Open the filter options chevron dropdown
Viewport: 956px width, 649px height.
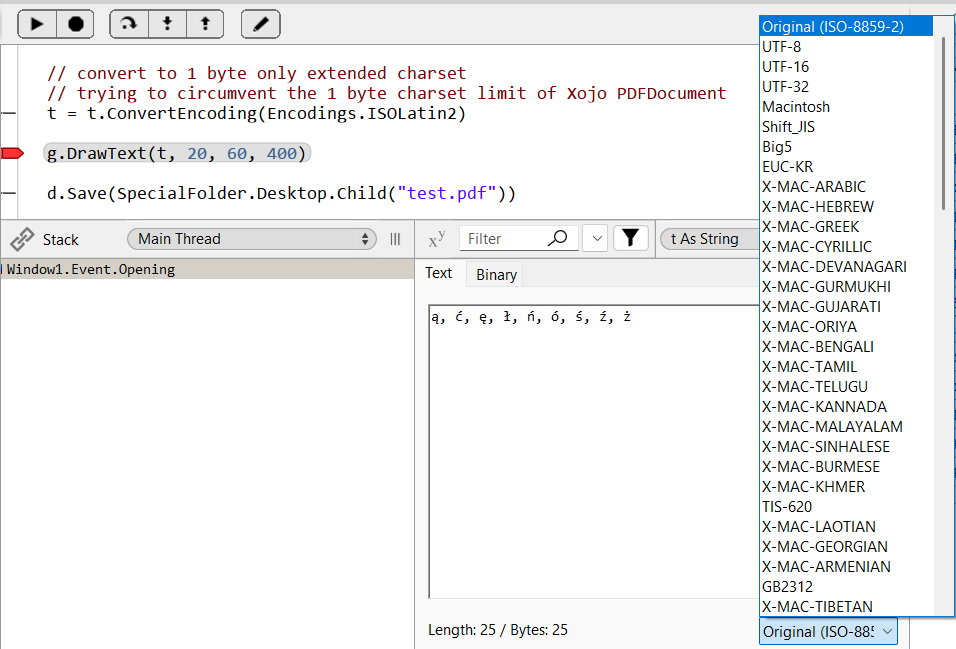[x=597, y=238]
